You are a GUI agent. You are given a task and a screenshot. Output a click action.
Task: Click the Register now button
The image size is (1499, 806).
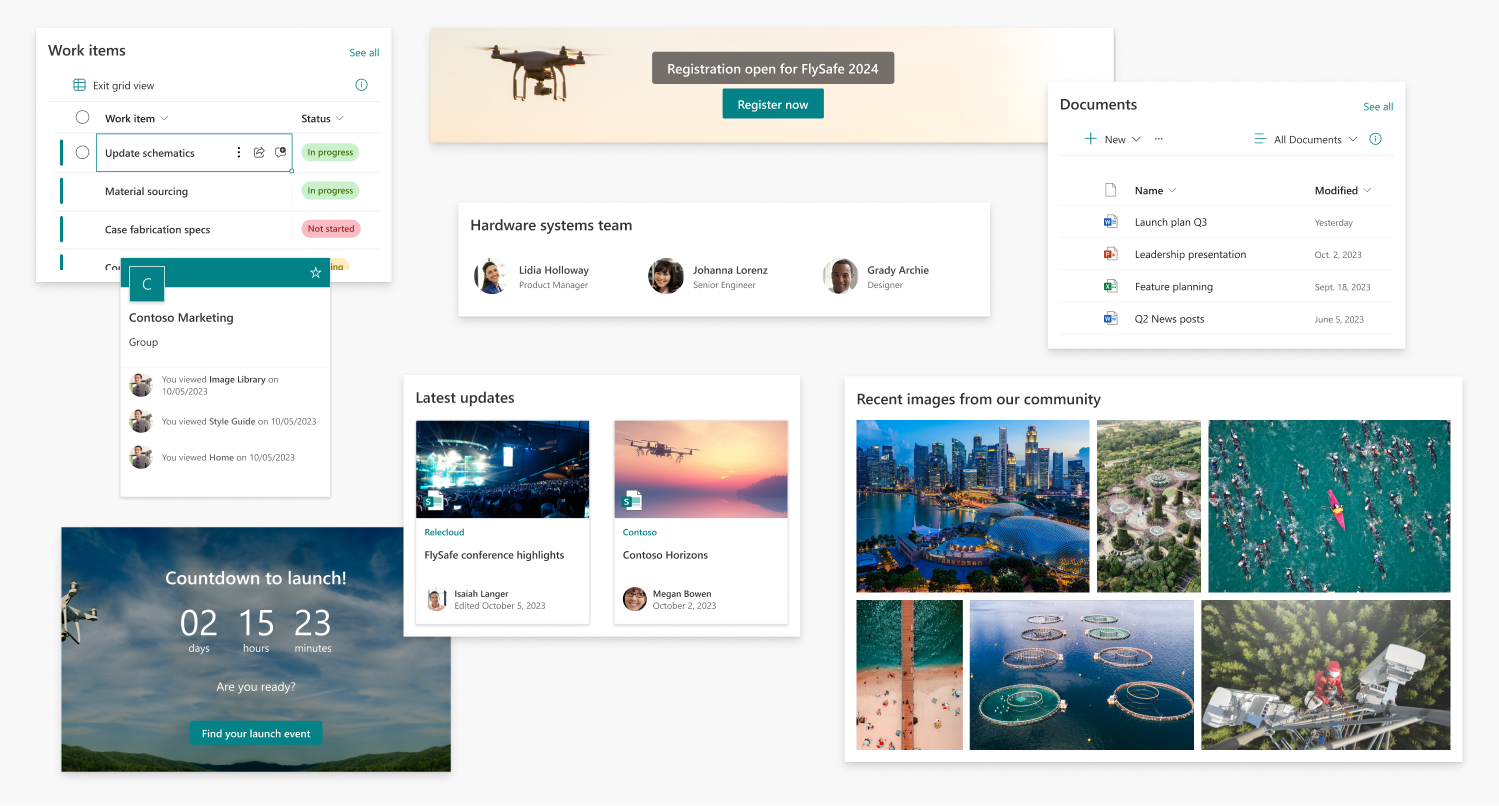pos(772,103)
